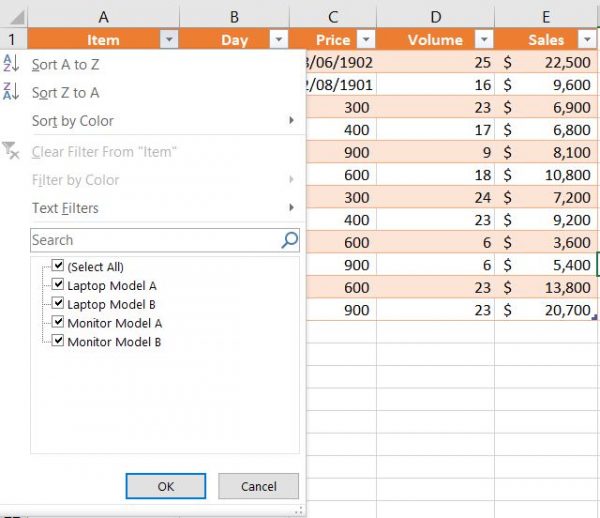The height and width of the screenshot is (518, 600).
Task: Uncheck Laptop Model B
Action: point(57,303)
